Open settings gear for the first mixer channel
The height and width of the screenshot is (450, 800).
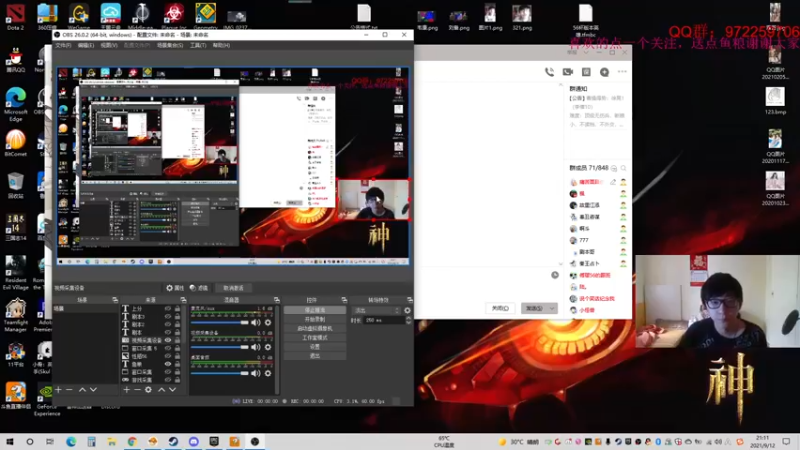pos(268,322)
